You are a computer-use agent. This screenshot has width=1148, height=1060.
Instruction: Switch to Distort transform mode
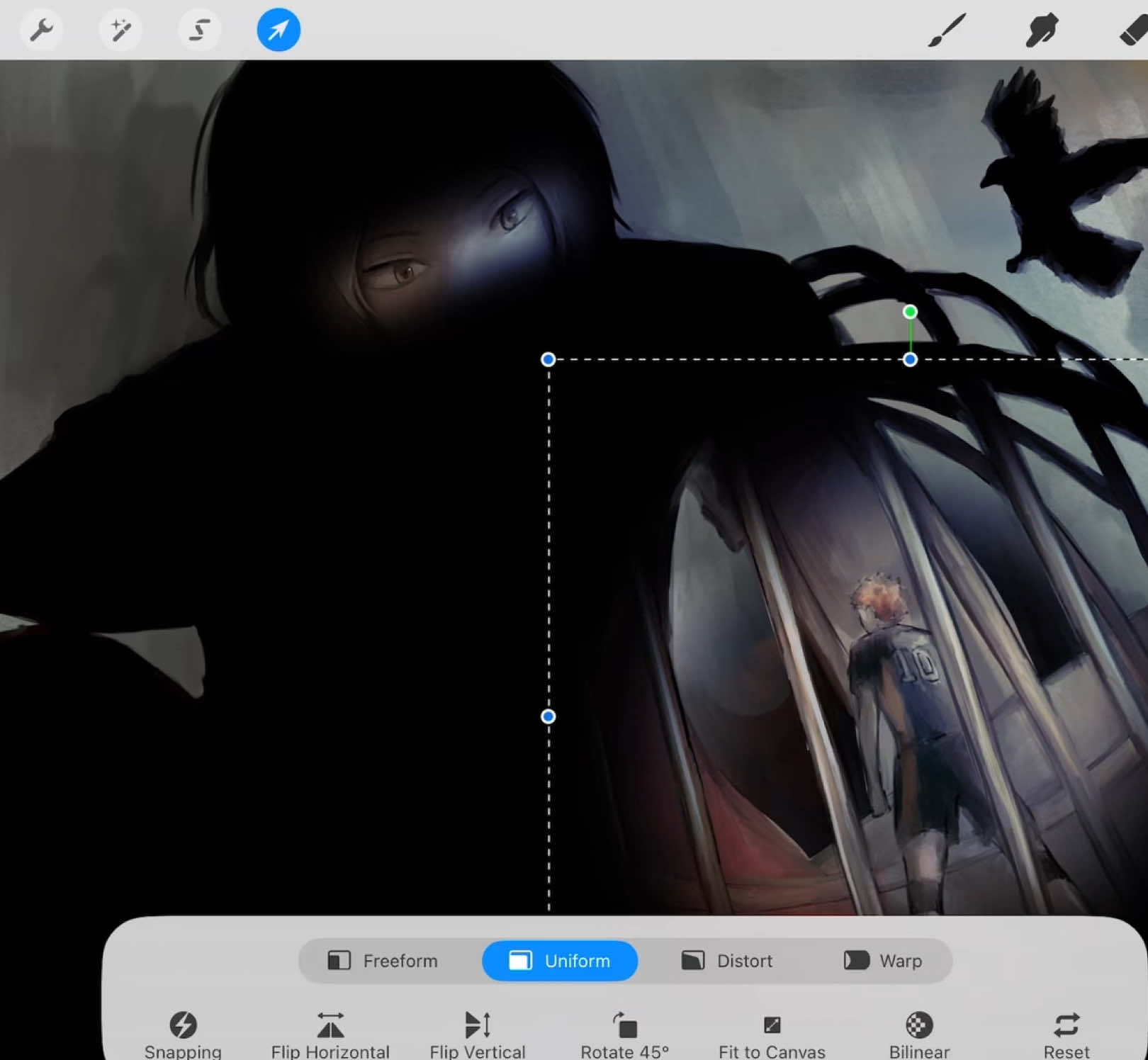727,961
